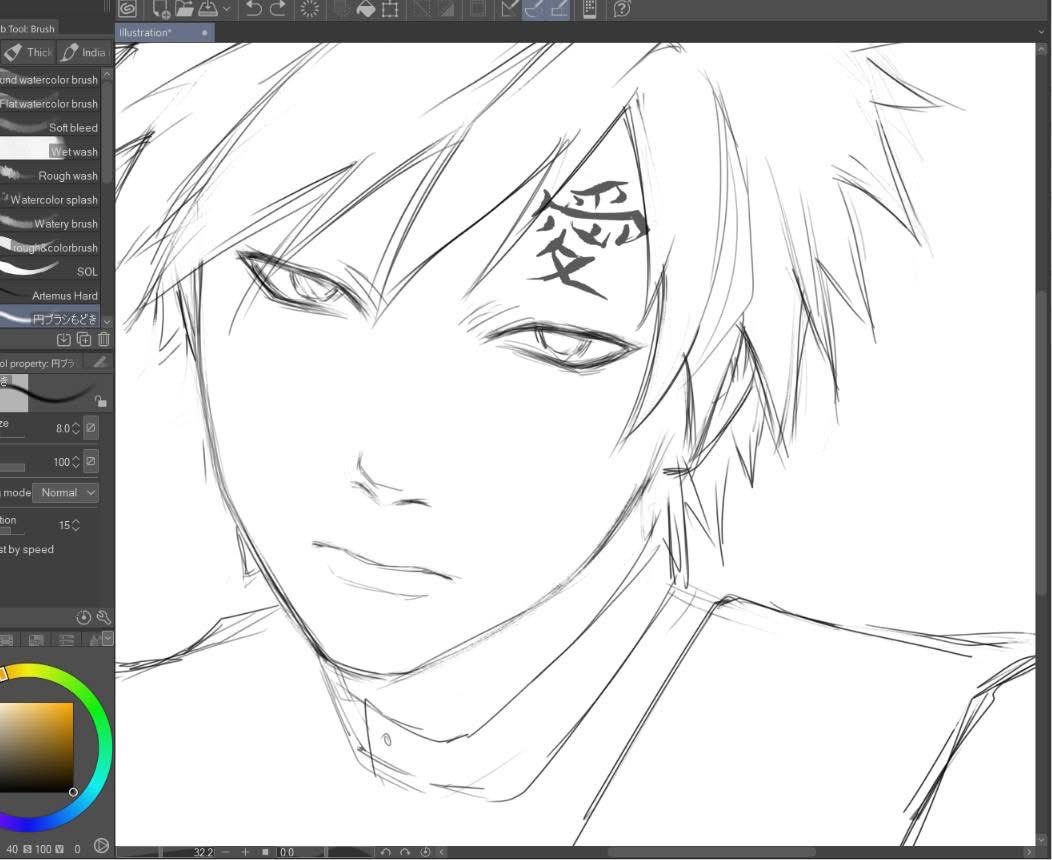Open Opacity dynamics button
Screen dimensions: 1052x860
tap(91, 462)
